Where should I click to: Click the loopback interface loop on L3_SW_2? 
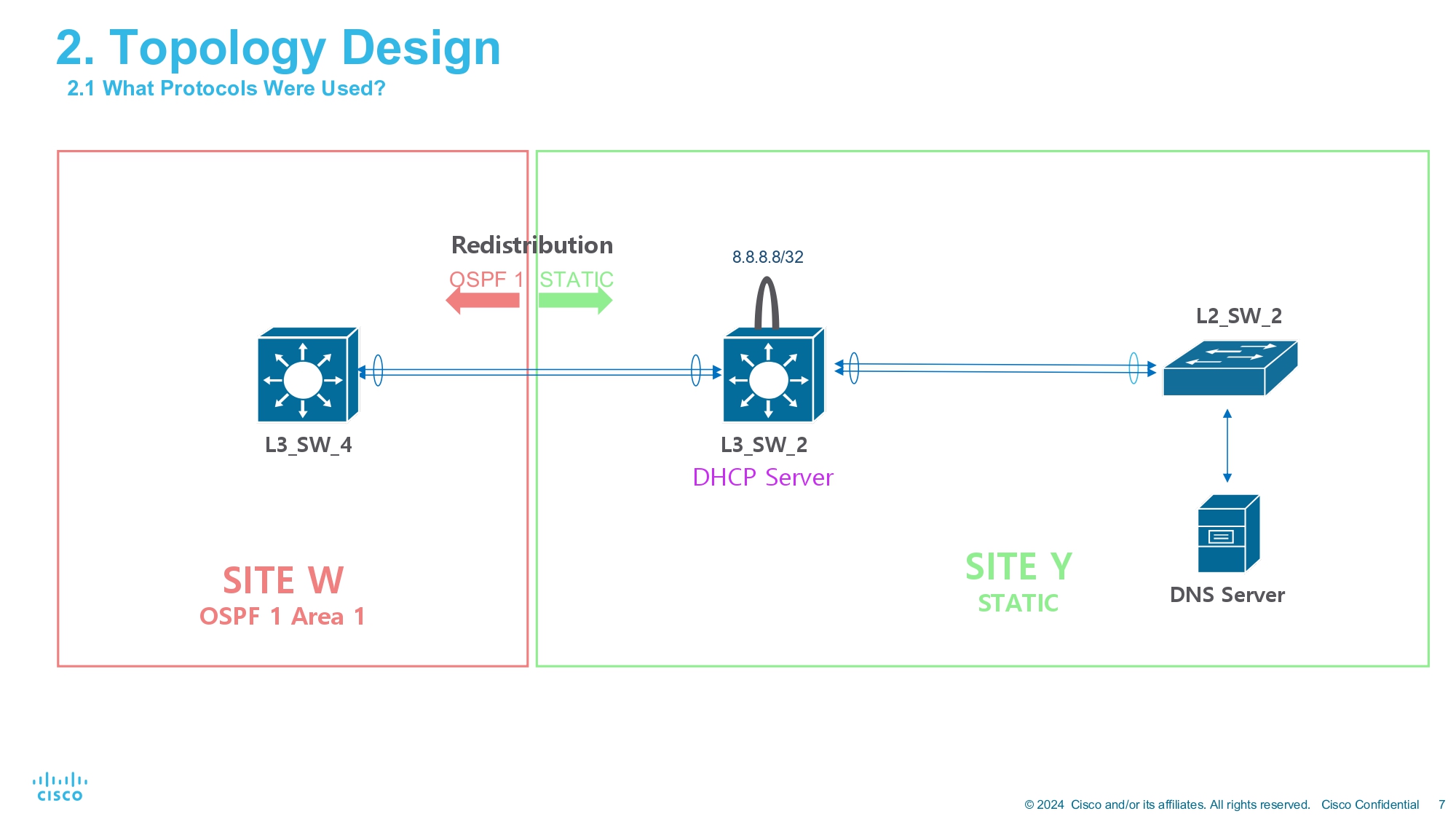(767, 303)
